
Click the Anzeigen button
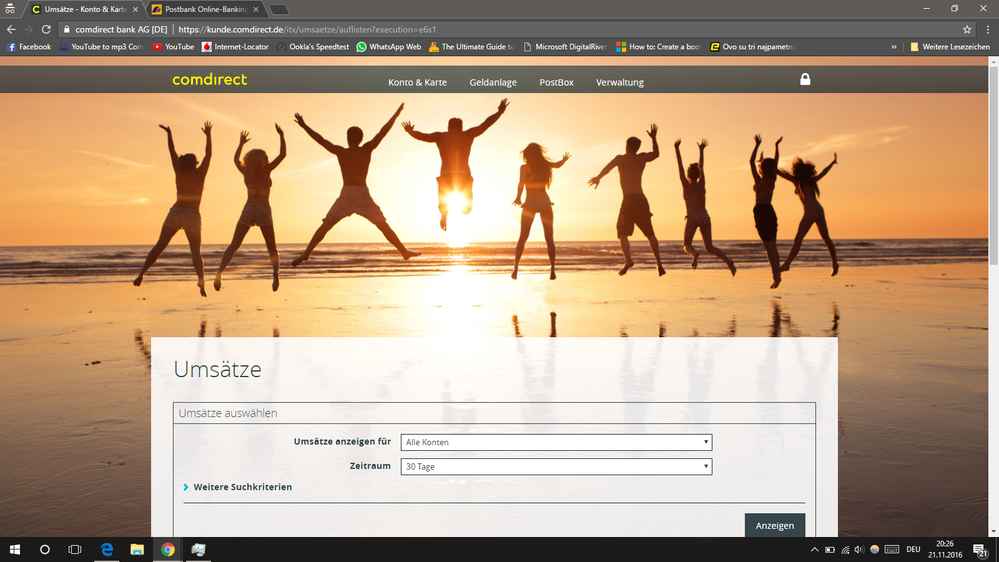pyautogui.click(x=774, y=525)
